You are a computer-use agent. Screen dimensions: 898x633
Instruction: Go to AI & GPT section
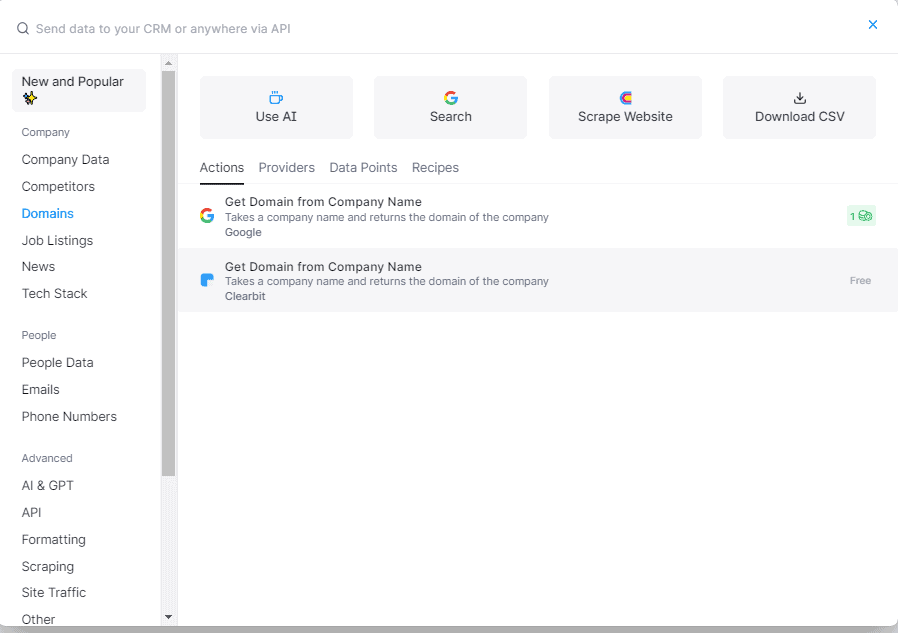click(x=48, y=486)
